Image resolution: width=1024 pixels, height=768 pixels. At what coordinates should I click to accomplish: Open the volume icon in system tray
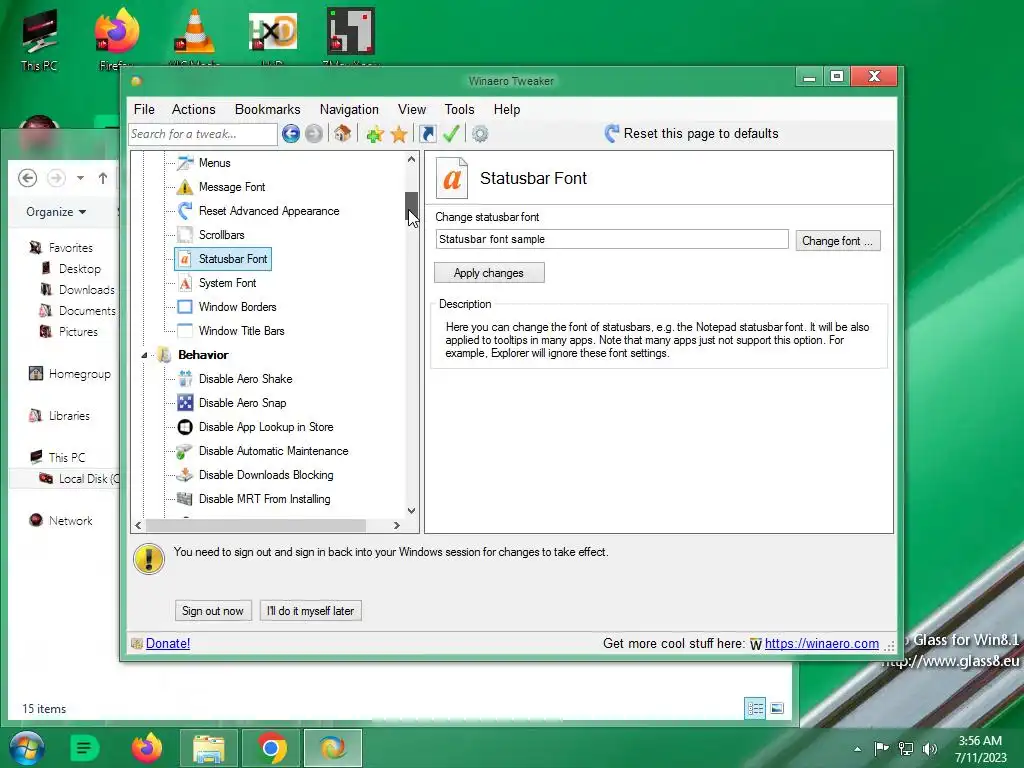pyautogui.click(x=929, y=749)
